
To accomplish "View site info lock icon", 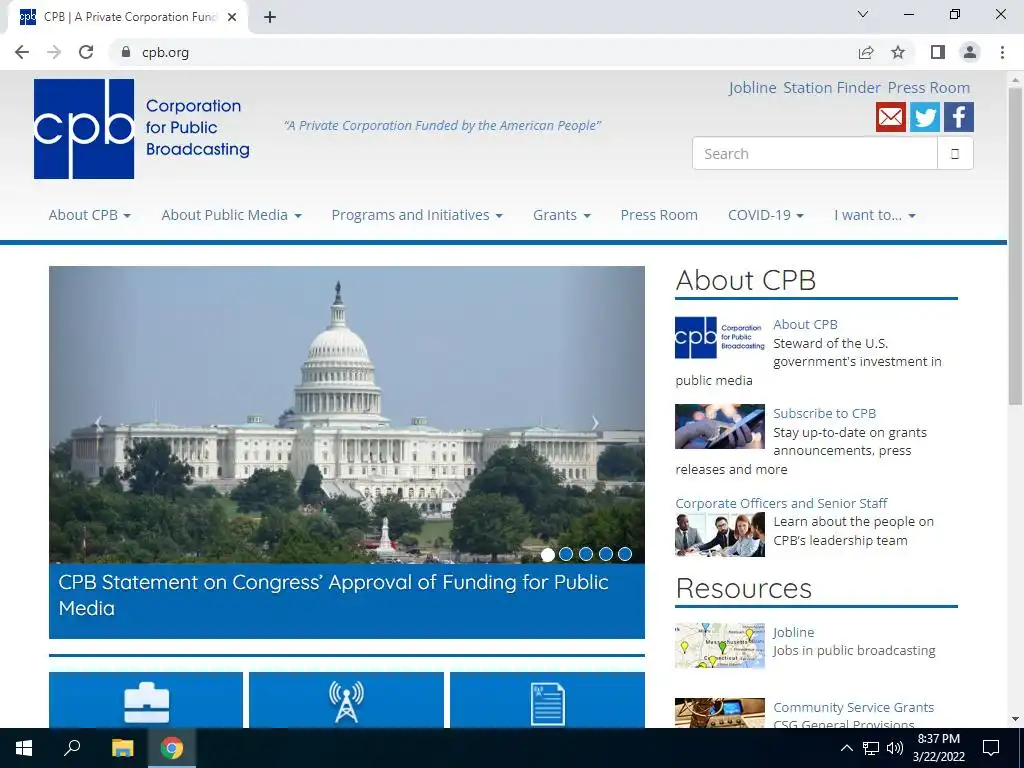I will pos(126,52).
